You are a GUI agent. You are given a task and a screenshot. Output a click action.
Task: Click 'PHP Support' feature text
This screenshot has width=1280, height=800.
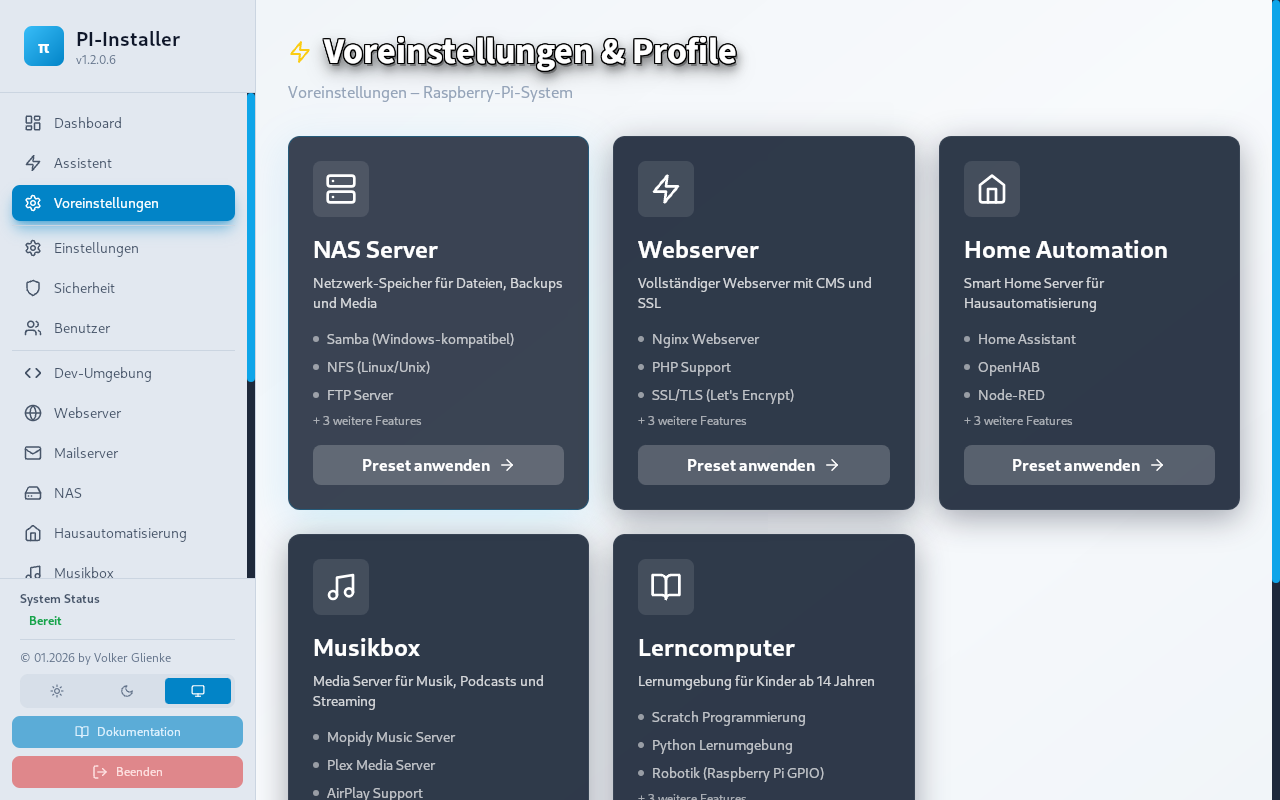(691, 367)
